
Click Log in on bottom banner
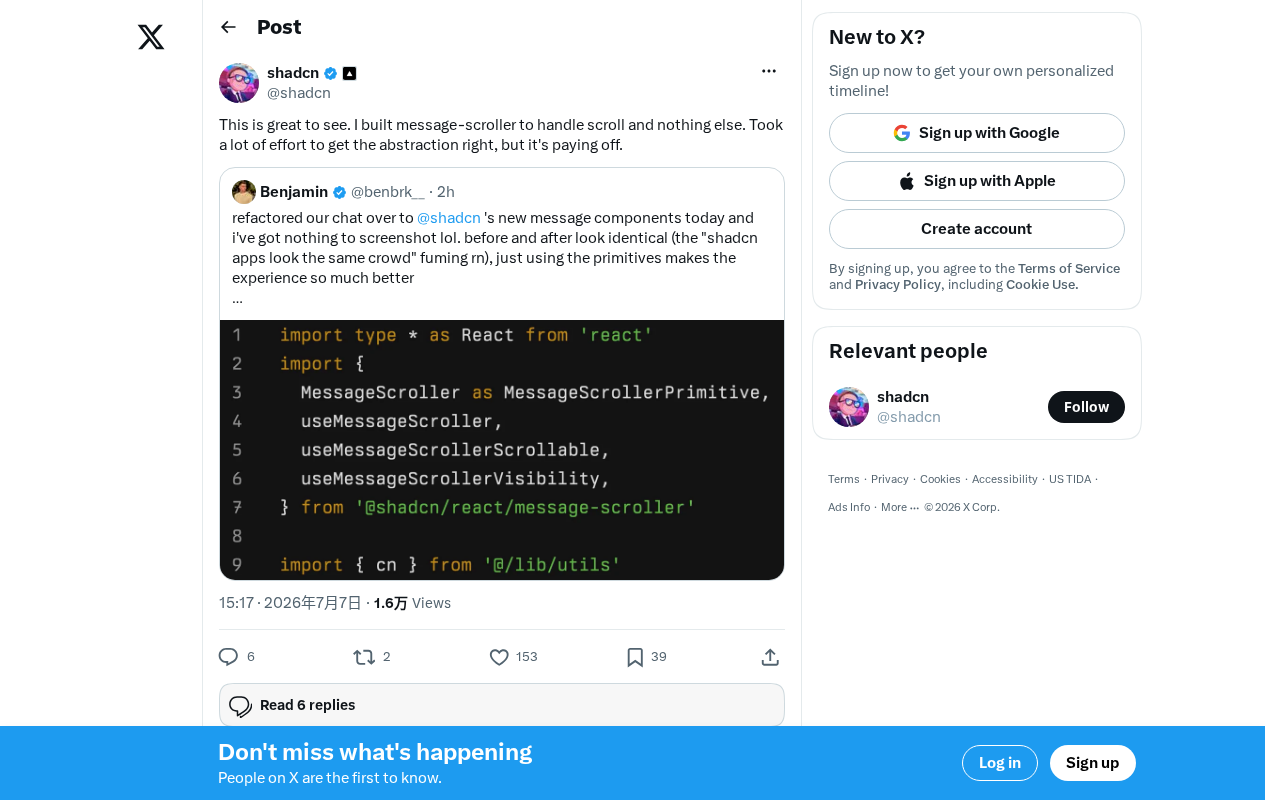1000,763
